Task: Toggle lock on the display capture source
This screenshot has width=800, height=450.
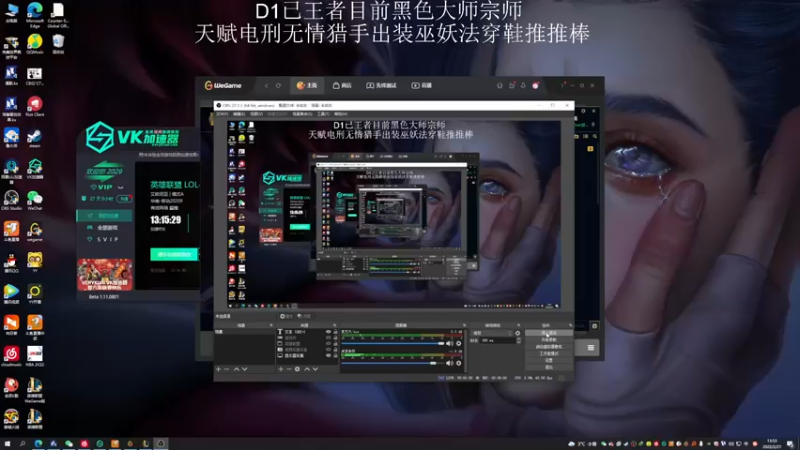Action: (335, 355)
